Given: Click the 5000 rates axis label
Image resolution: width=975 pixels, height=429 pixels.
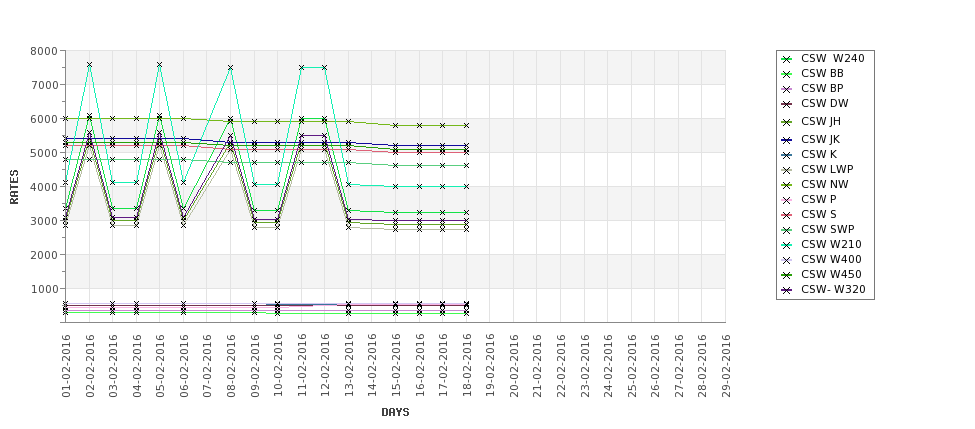Looking at the screenshot, I should [44, 153].
